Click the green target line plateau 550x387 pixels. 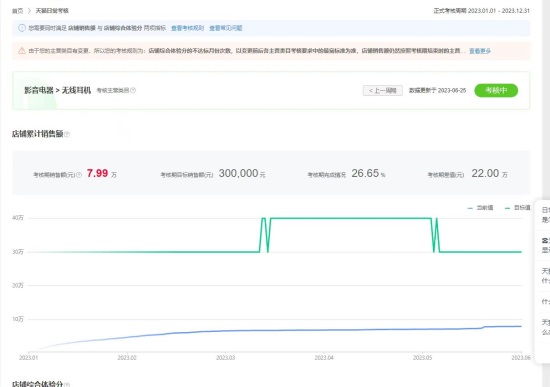pos(351,218)
